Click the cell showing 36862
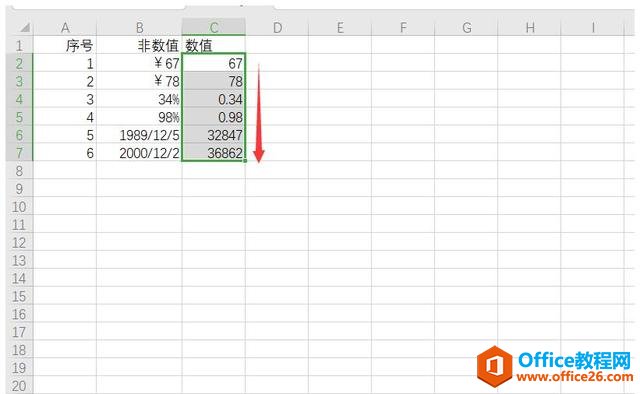Screen dimensions: 640x394 point(213,152)
